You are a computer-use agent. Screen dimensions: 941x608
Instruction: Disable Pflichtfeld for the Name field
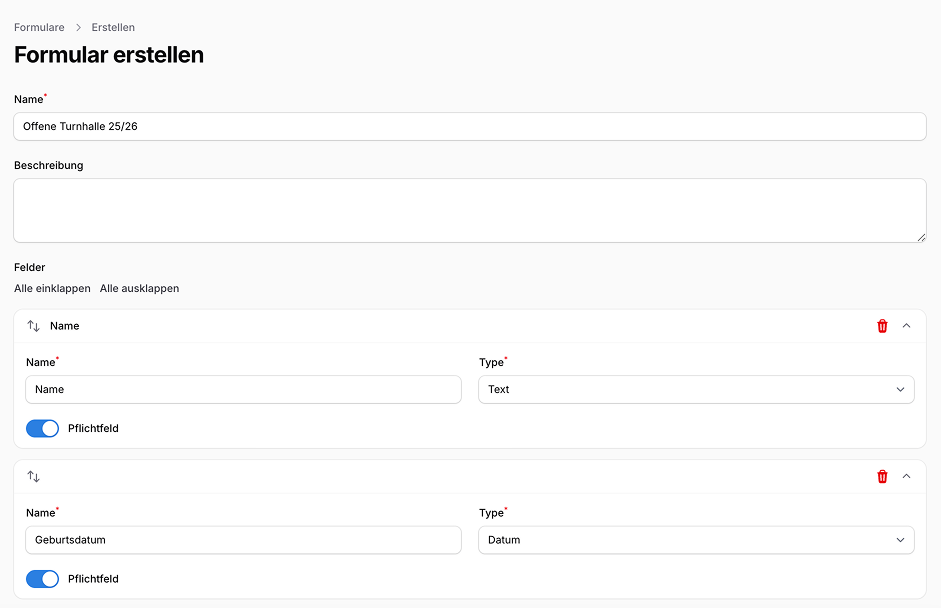(41, 428)
